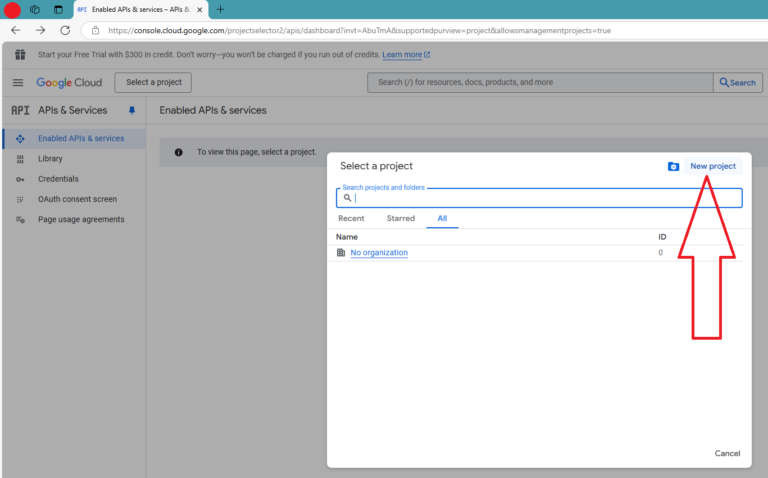Click the New project button
768x478 pixels.
coord(712,166)
